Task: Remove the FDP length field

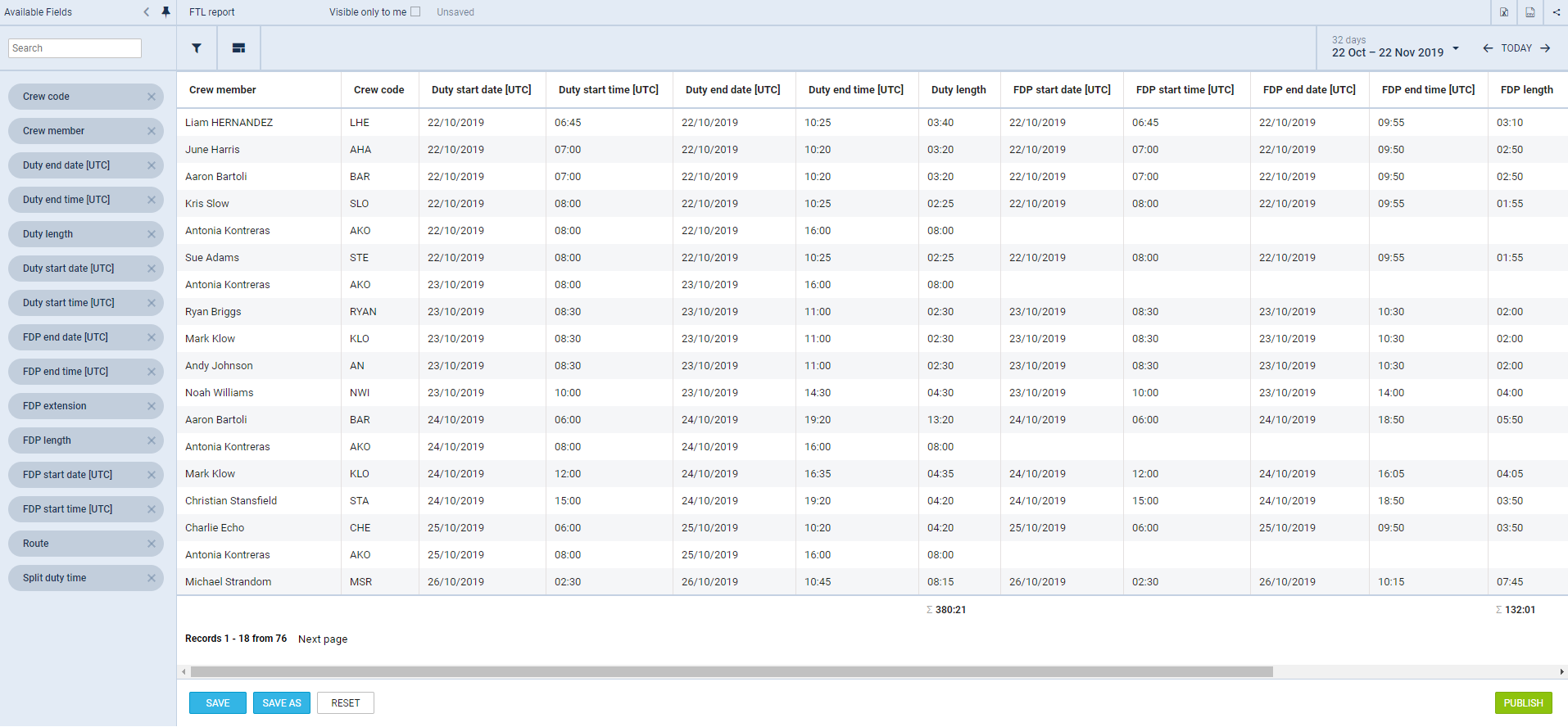Action: [x=151, y=440]
